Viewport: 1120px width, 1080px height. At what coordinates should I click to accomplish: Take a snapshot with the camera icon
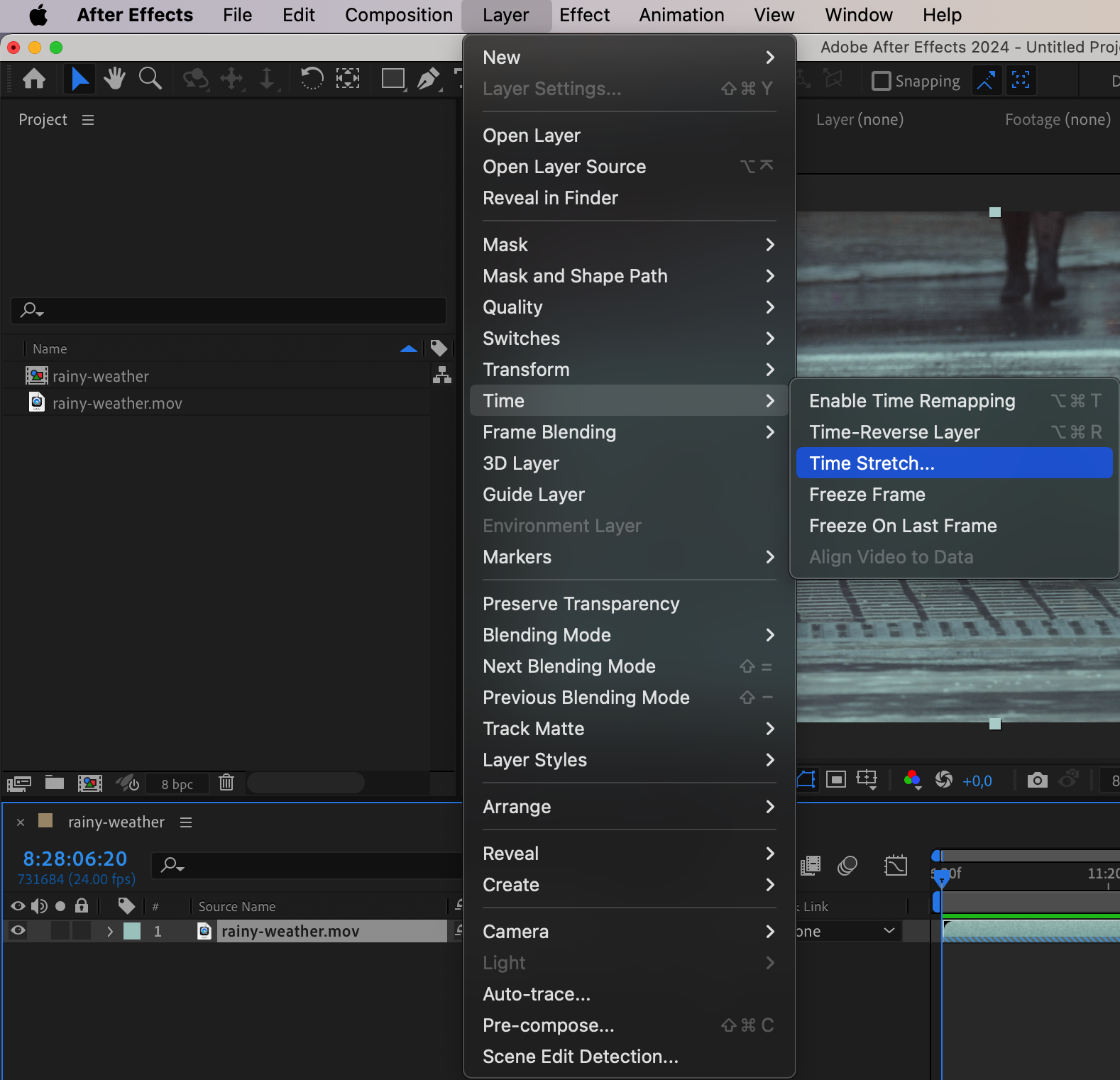click(x=1037, y=781)
